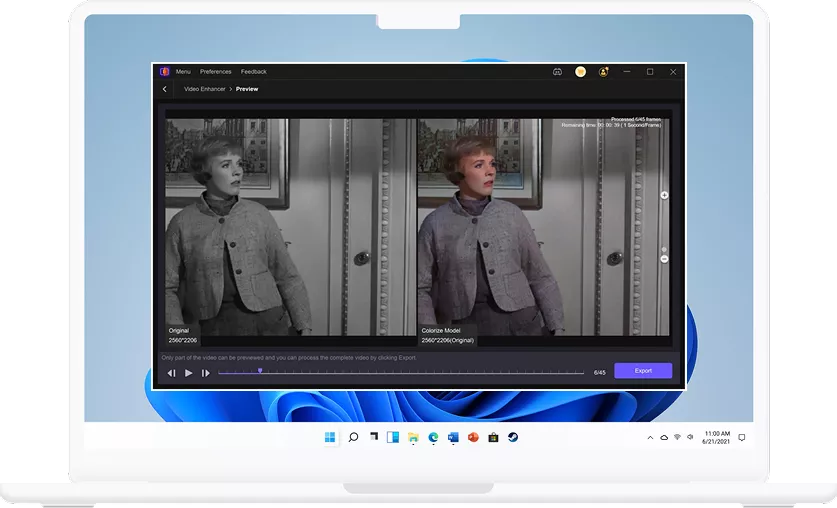This screenshot has height=508, width=837.
Task: Open Microsoft Store from taskbar
Action: (x=493, y=438)
